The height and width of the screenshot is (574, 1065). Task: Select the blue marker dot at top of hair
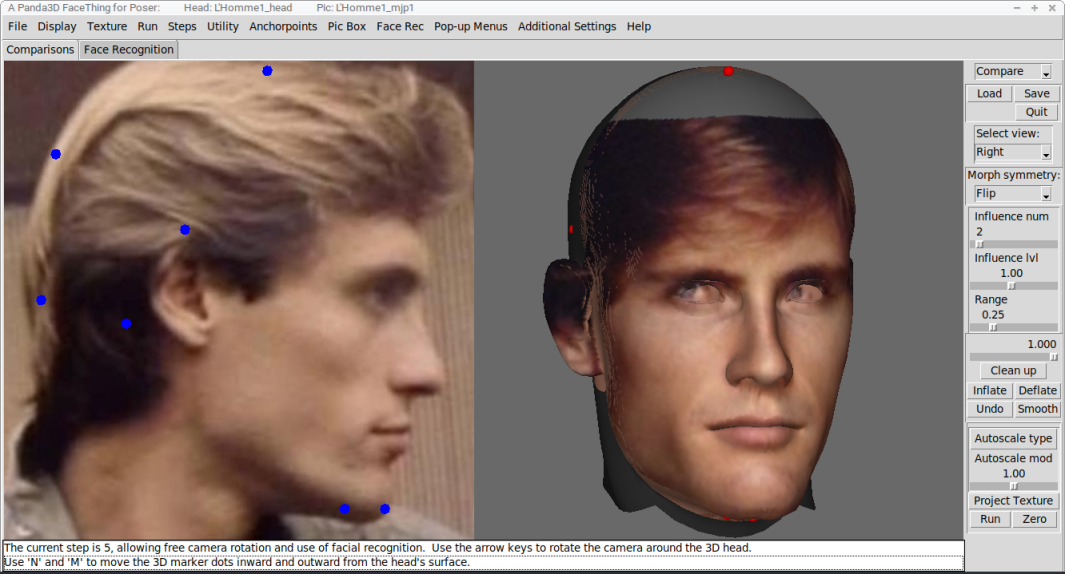tap(267, 71)
